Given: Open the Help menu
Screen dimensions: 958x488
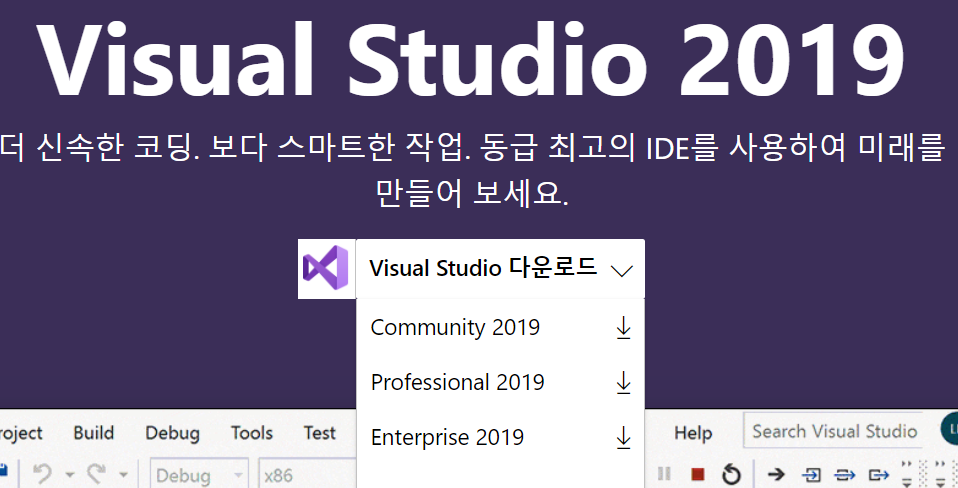Looking at the screenshot, I should click(693, 433).
